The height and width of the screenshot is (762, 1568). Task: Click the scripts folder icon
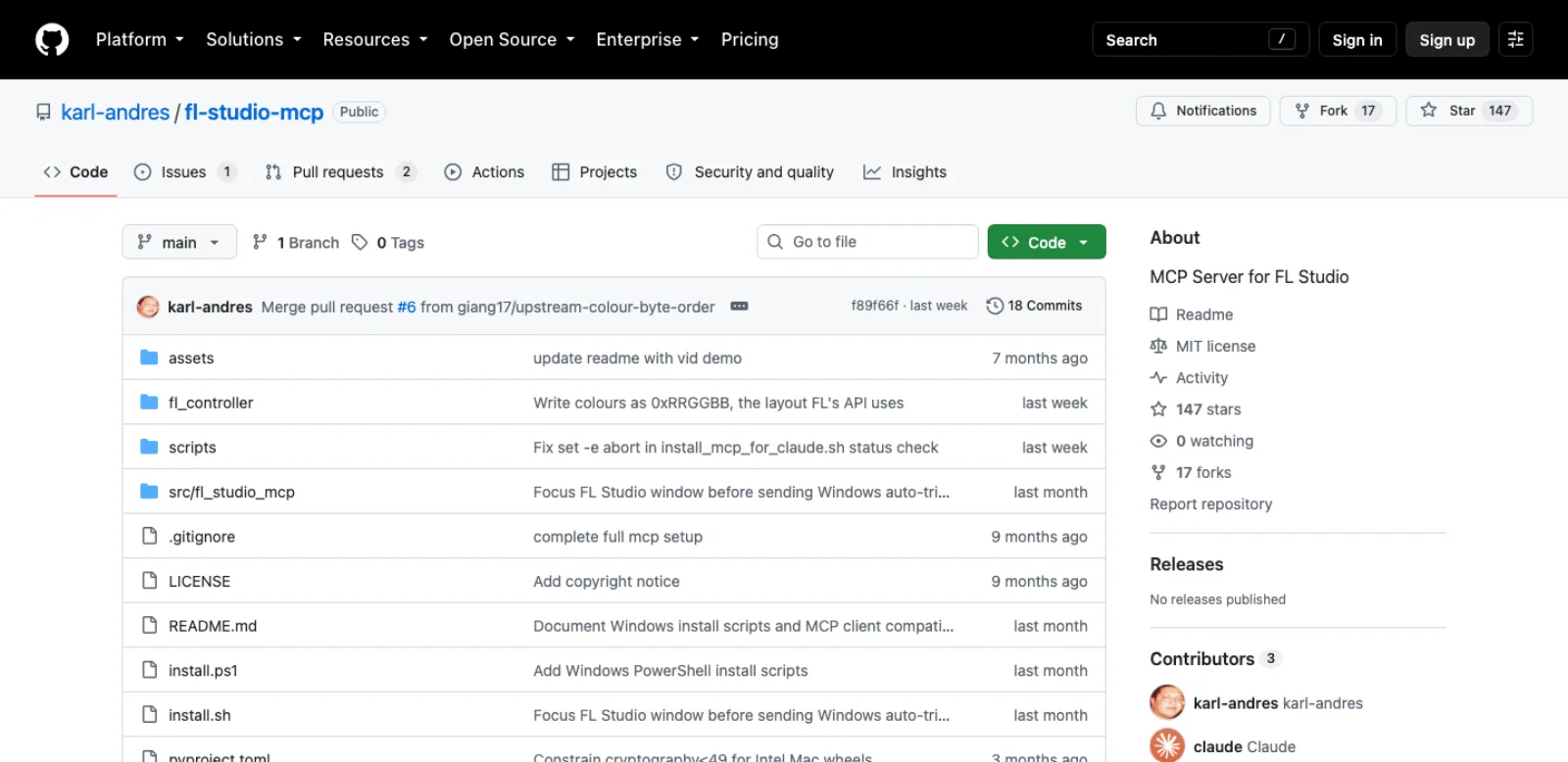(x=149, y=447)
